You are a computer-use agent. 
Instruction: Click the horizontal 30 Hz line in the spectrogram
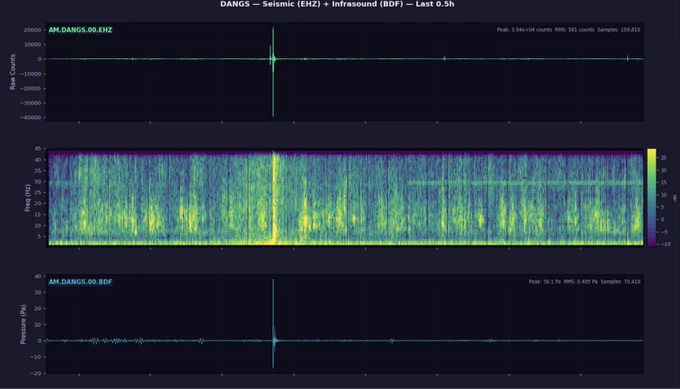(x=525, y=183)
